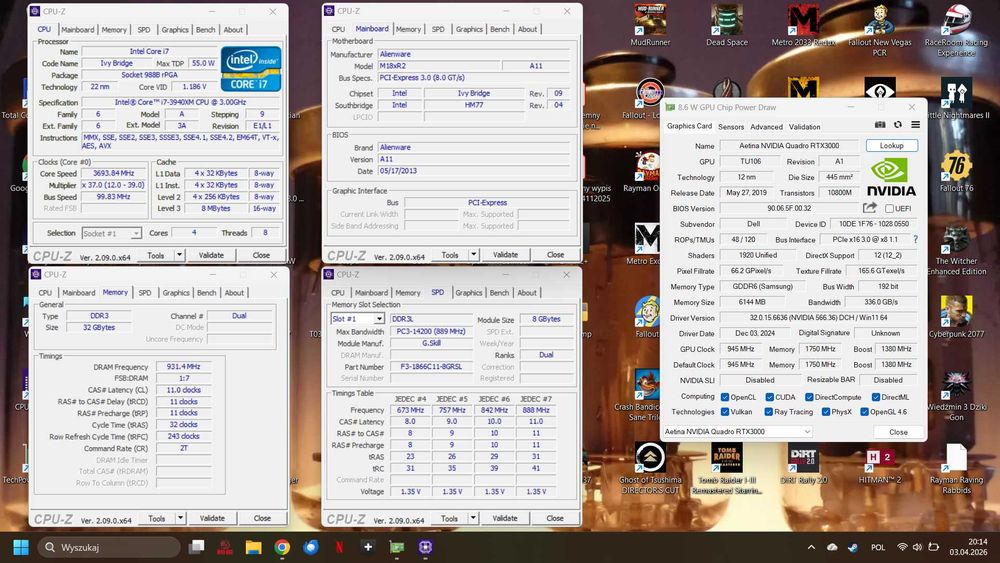Viewport: 1000px width, 563px height.
Task: Expand Tools arrow in CPU-Z CPU window
Action: point(179,255)
